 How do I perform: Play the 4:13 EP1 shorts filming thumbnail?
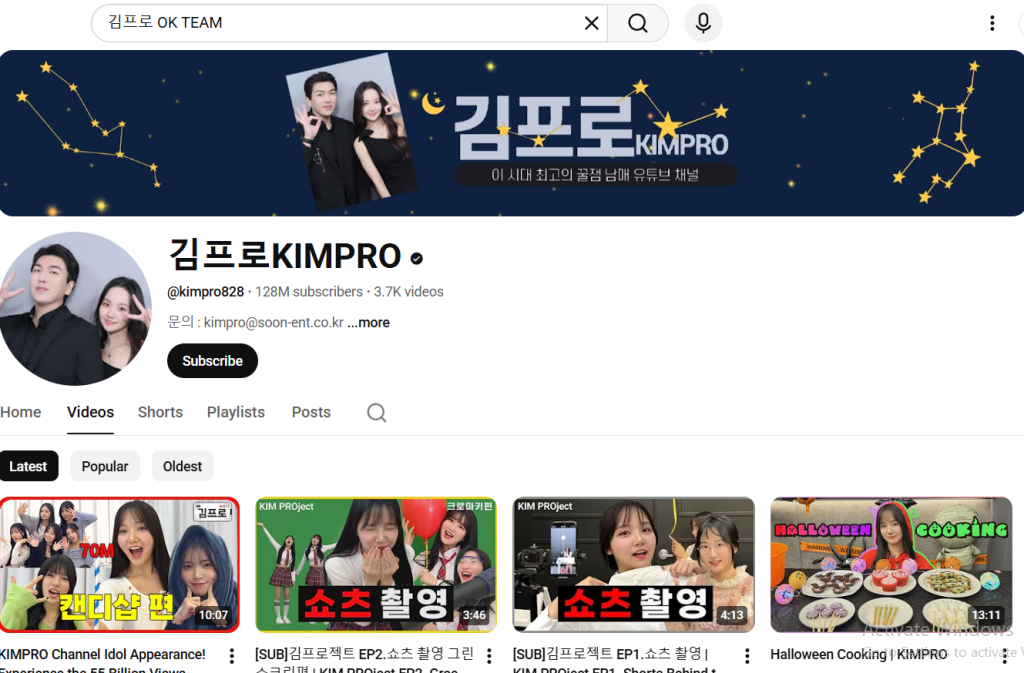(x=633, y=565)
